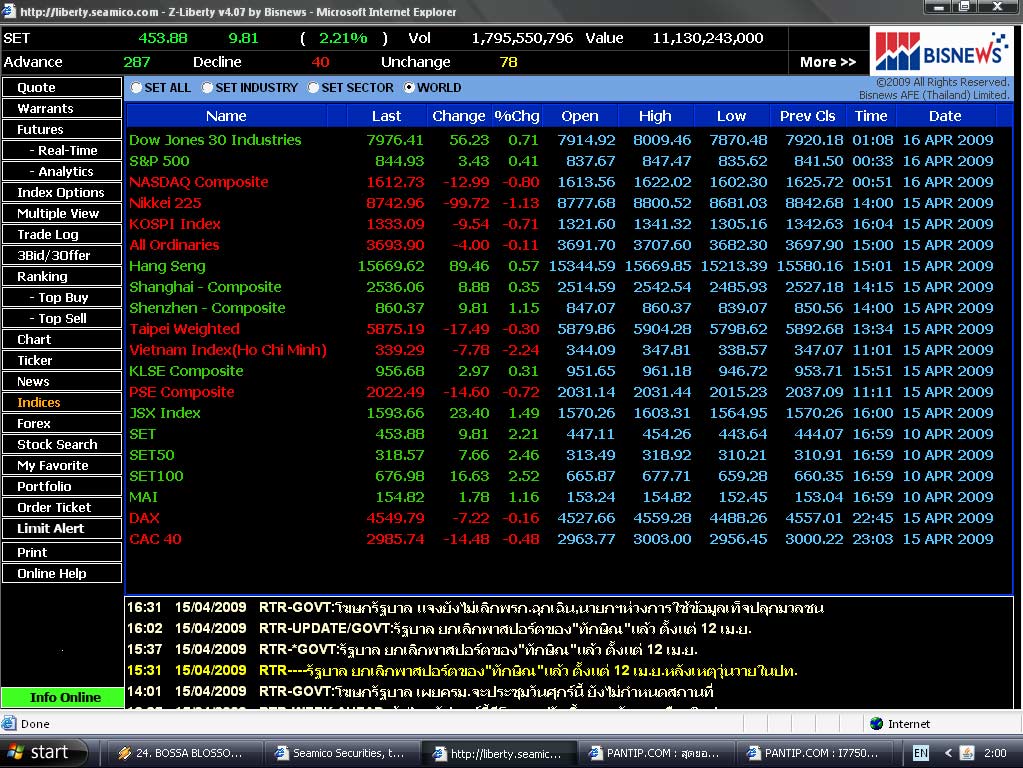The image size is (1023, 768).
Task: Open Analytics futures view
Action: point(62,171)
